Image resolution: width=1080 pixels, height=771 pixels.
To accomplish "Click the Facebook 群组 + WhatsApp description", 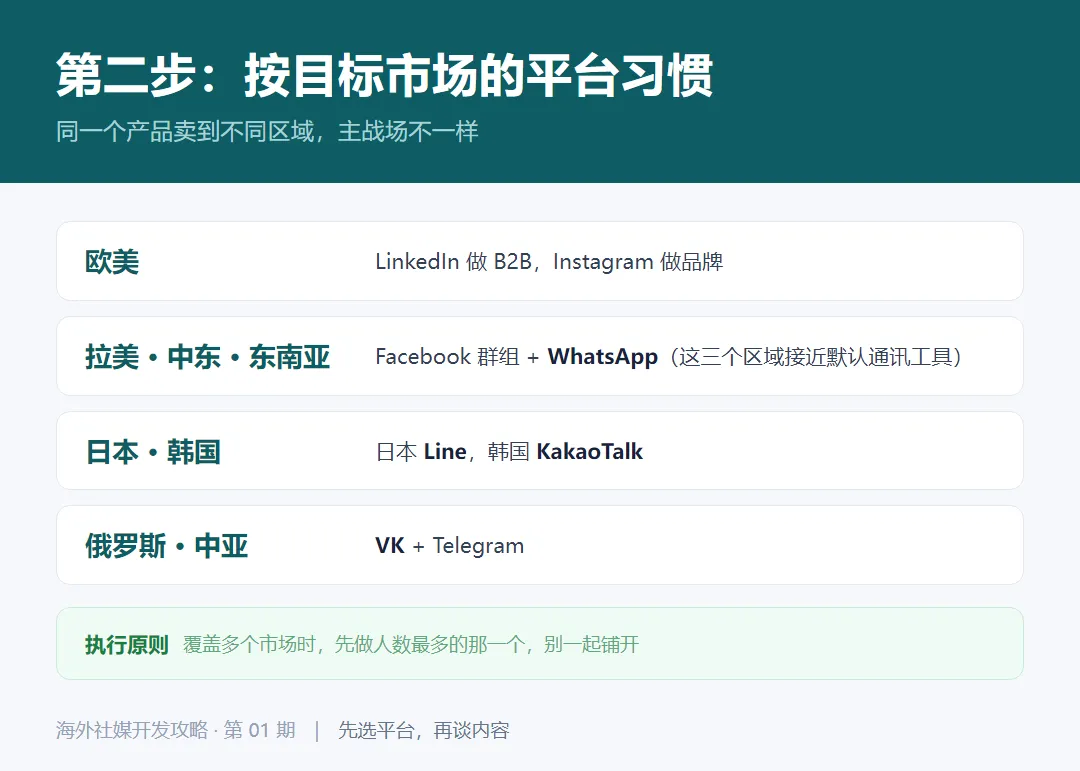I will (x=669, y=357).
